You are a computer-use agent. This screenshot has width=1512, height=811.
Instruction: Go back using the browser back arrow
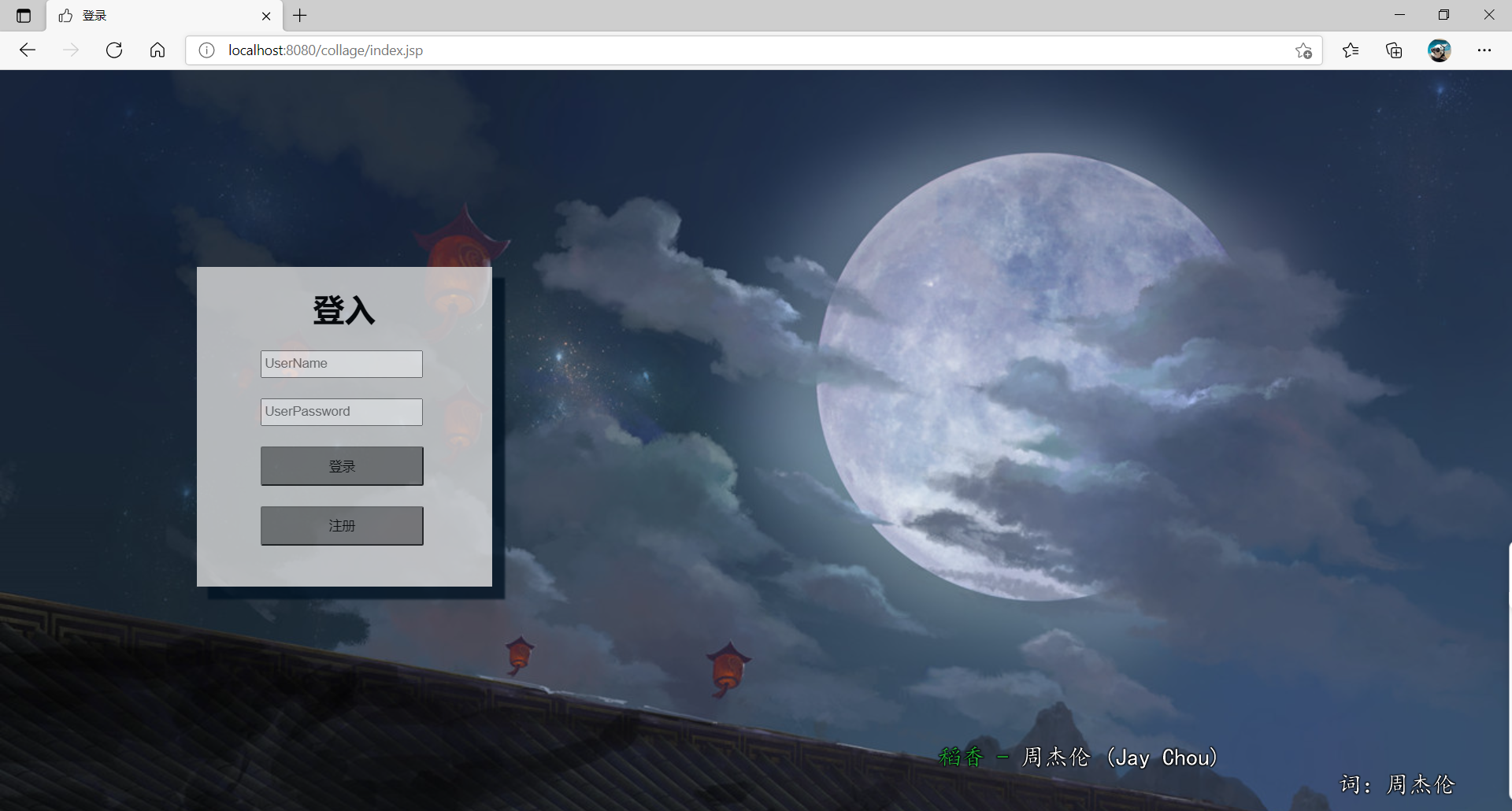(x=28, y=50)
